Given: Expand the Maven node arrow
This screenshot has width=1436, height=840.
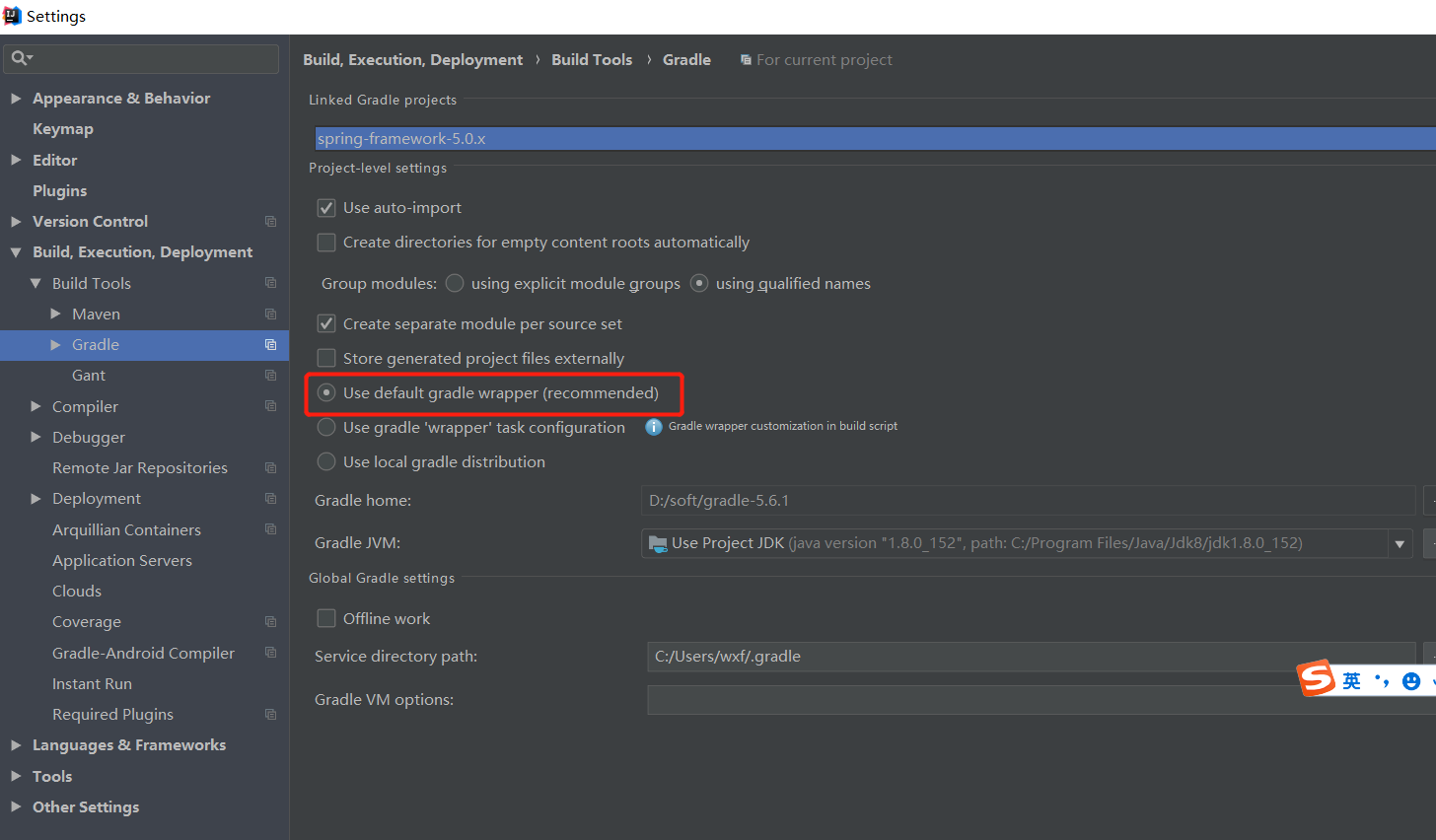Looking at the screenshot, I should 55,314.
